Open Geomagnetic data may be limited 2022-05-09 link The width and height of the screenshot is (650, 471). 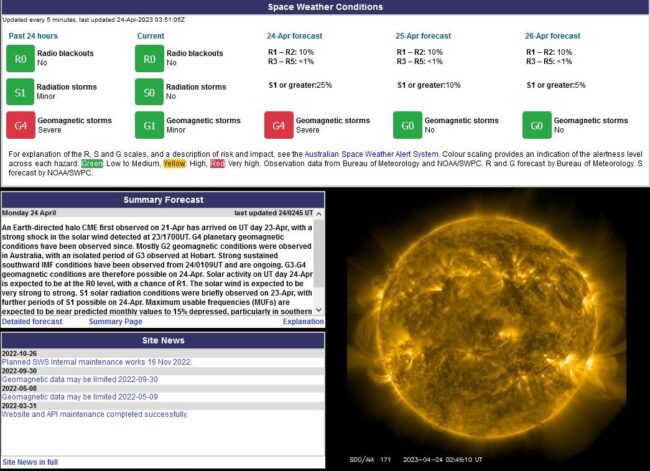point(80,397)
